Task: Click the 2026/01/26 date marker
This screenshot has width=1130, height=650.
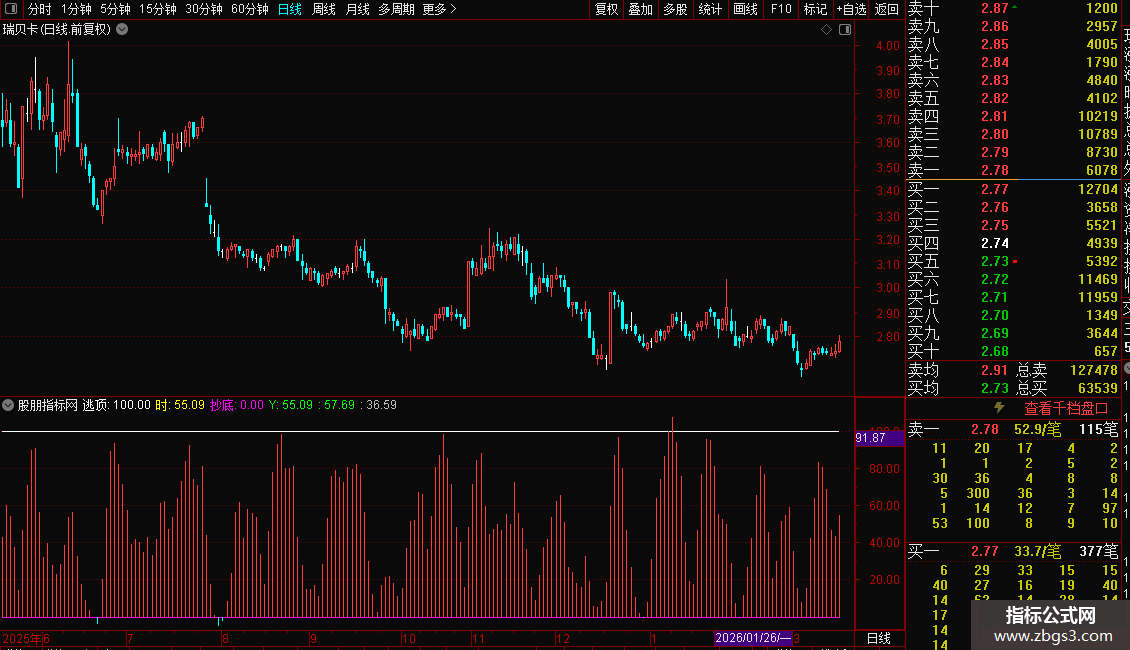Action: (752, 638)
